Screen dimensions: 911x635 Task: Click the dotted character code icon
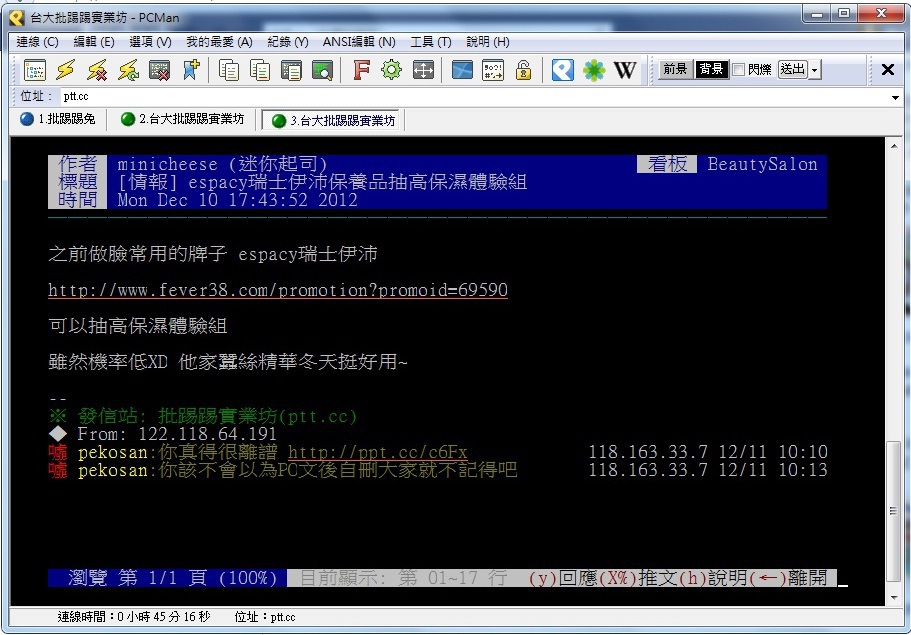pos(493,70)
